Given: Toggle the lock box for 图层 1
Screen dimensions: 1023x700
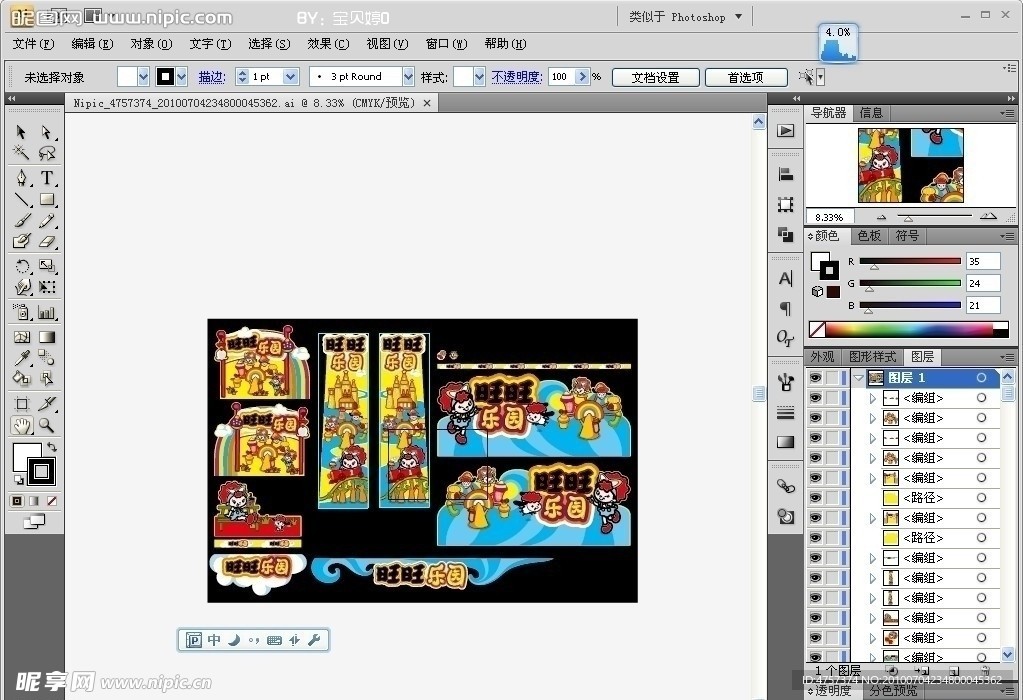Looking at the screenshot, I should (832, 378).
